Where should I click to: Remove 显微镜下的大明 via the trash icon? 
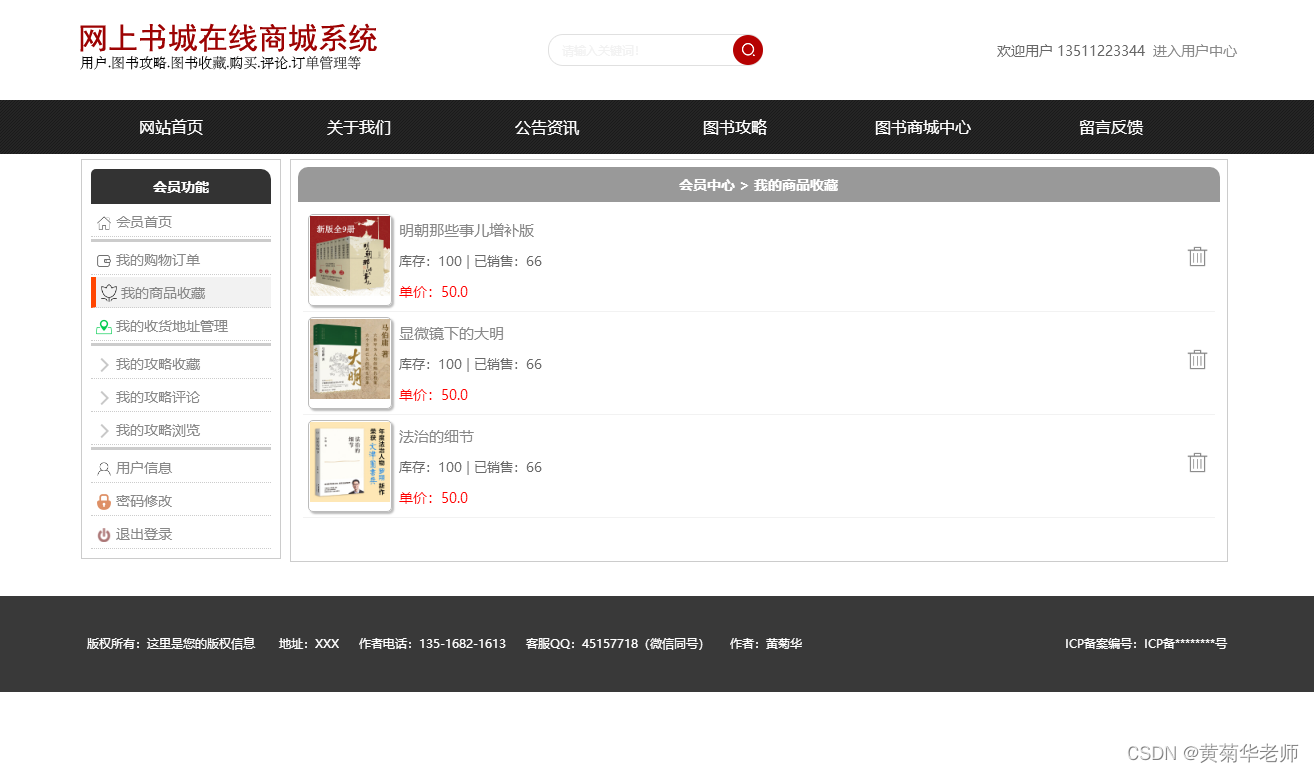1197,359
